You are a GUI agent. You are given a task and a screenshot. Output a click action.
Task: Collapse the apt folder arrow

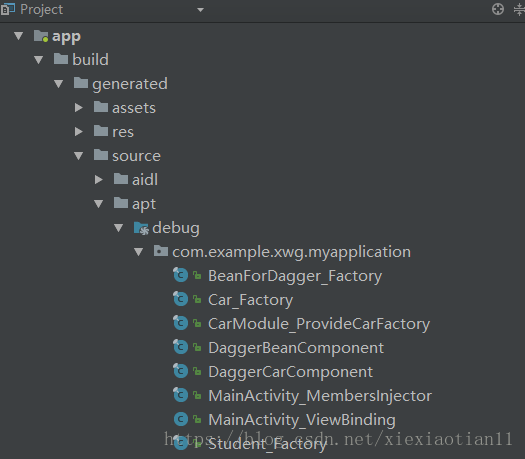coord(98,204)
